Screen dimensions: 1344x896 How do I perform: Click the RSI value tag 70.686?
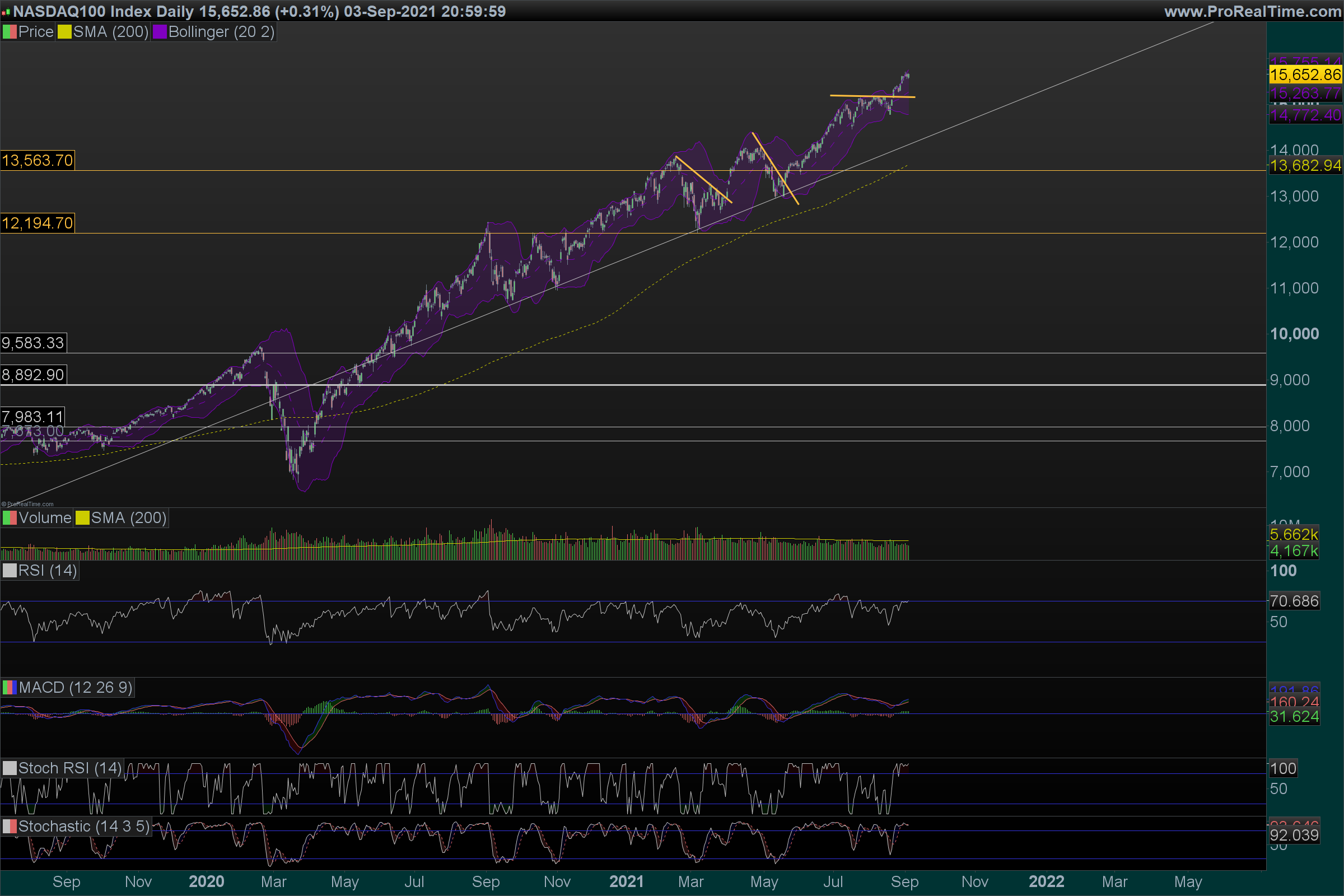(x=1294, y=601)
